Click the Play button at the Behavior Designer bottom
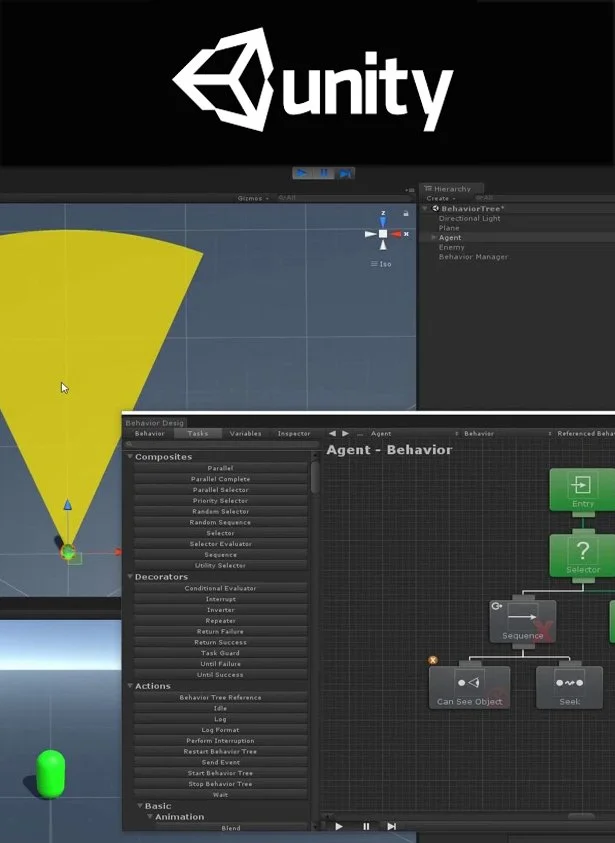The image size is (615, 843). click(x=339, y=826)
